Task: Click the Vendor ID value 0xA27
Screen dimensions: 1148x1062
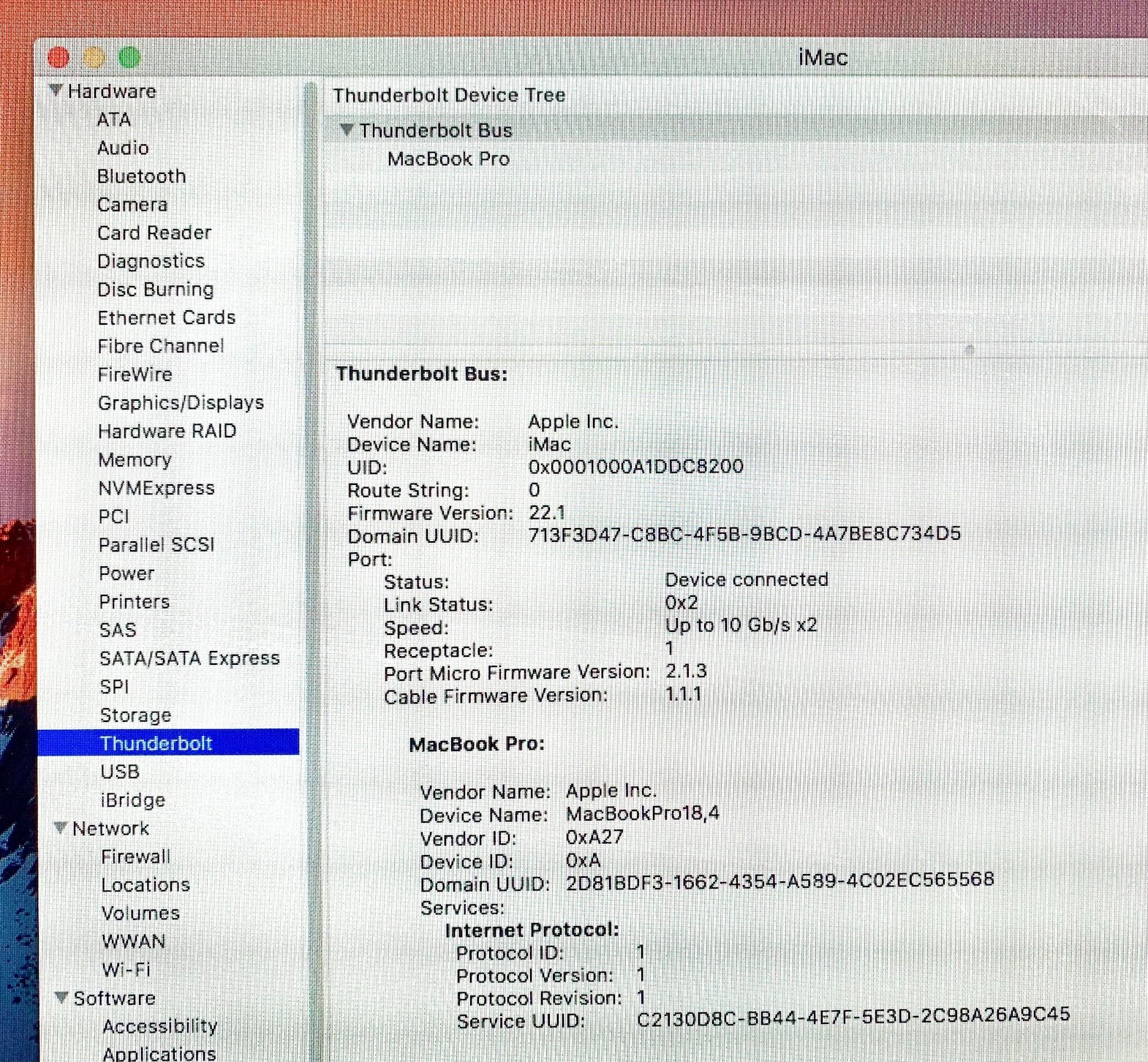Action: tap(594, 837)
